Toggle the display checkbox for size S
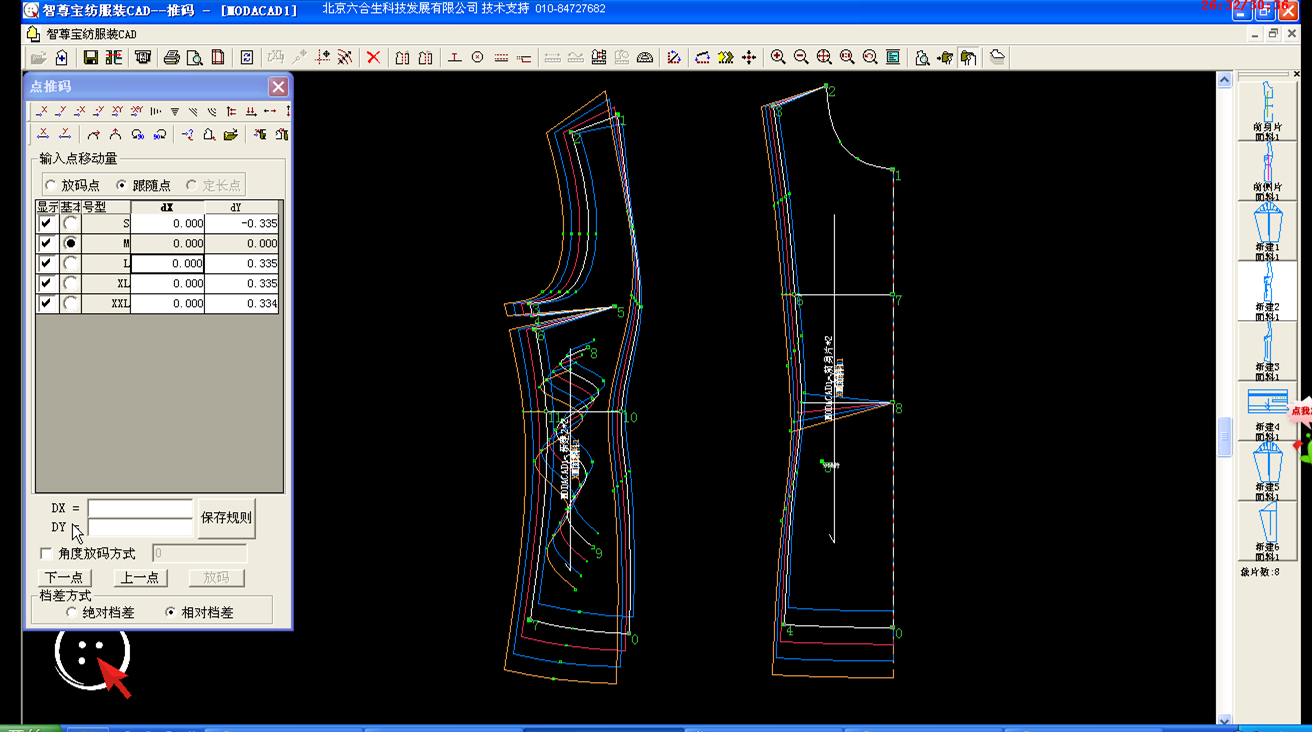Screen dimensions: 1312x732 coord(46,224)
